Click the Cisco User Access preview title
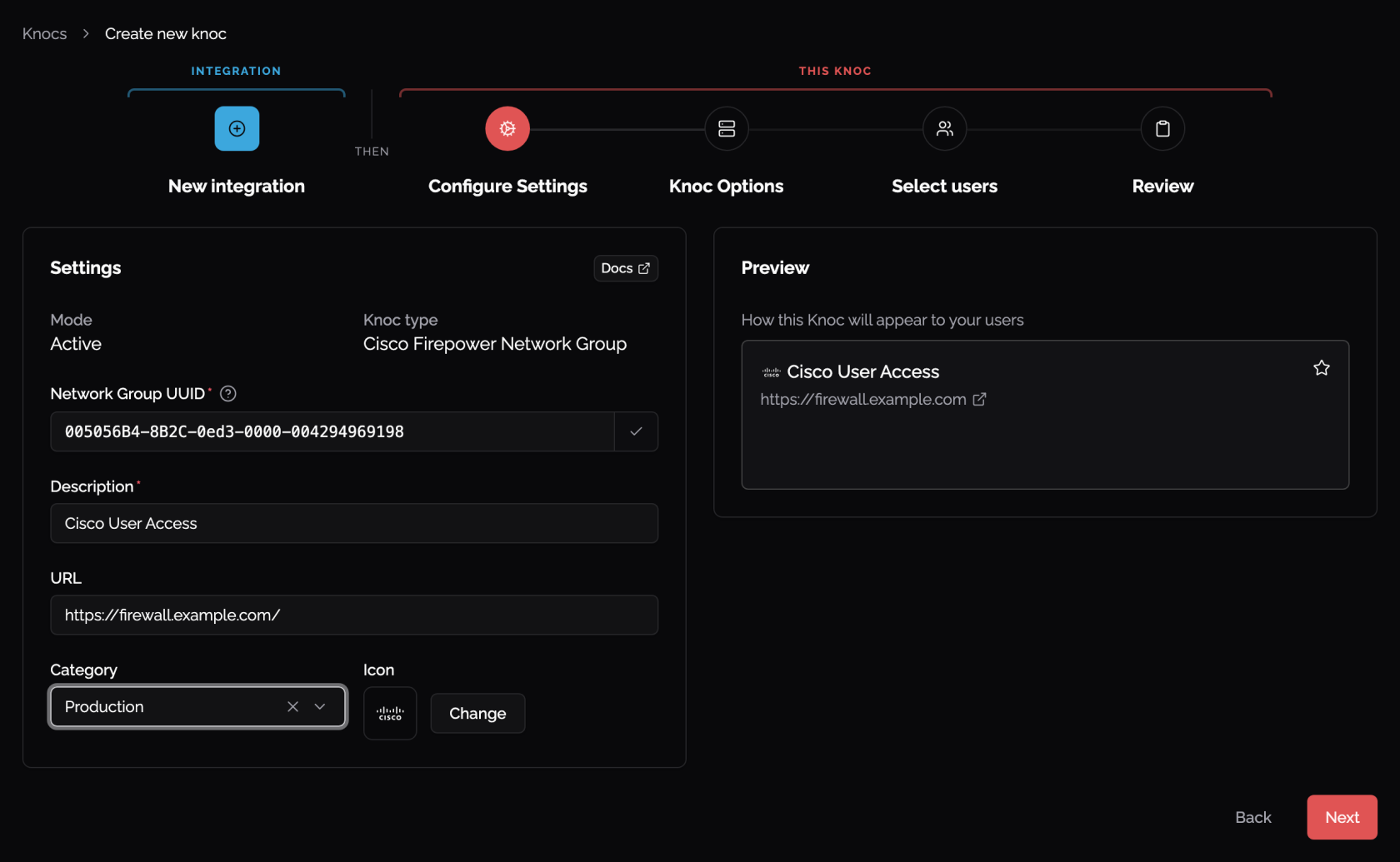Viewport: 1400px width, 862px height. pyautogui.click(x=863, y=371)
